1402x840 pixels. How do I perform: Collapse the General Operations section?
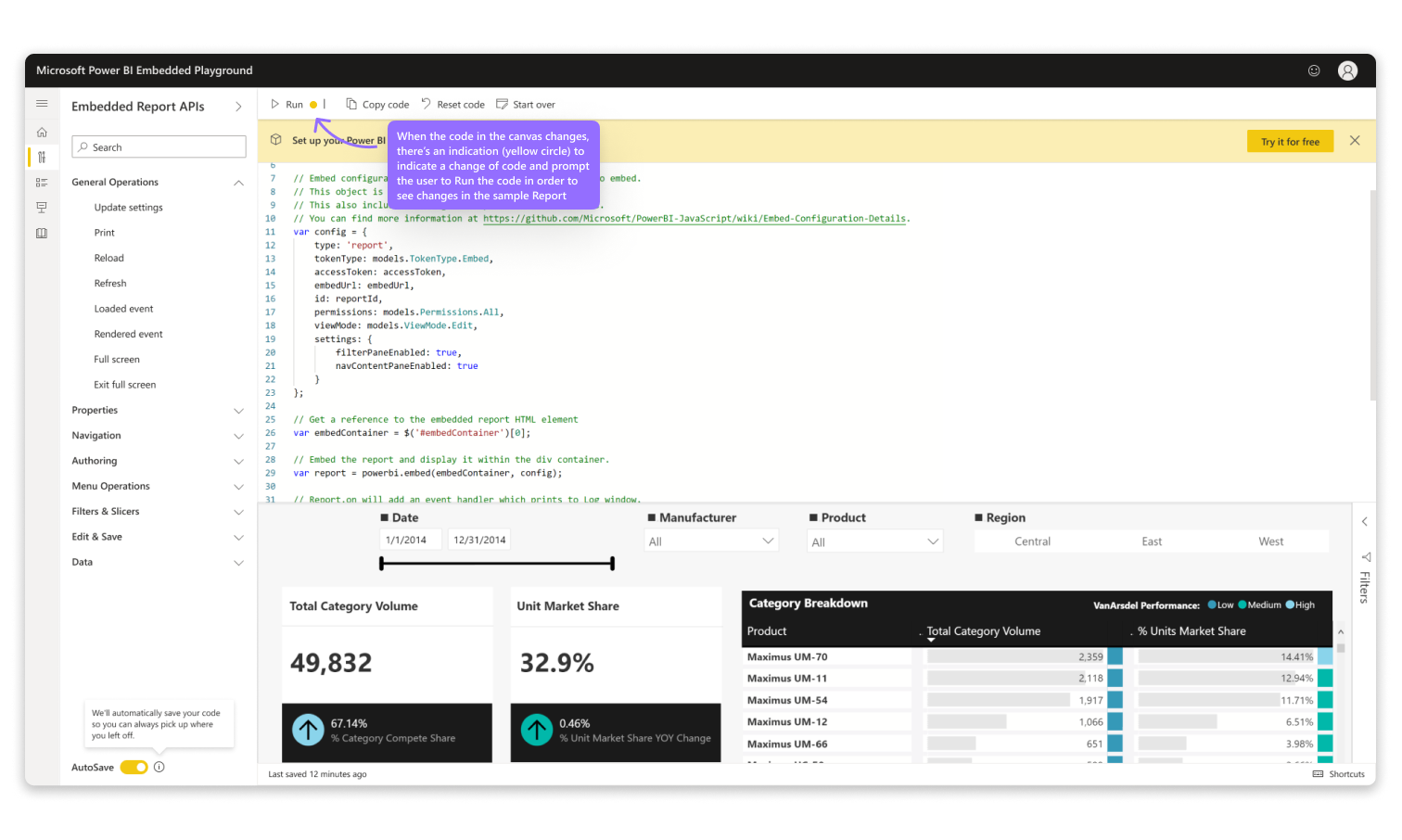[238, 183]
